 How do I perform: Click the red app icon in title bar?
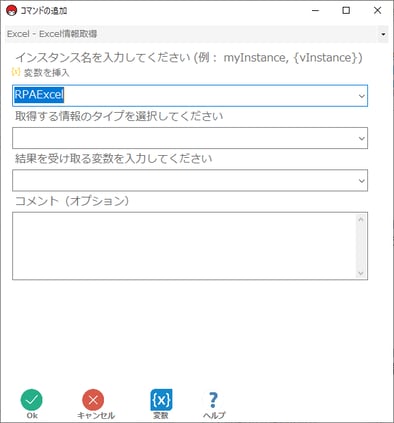coord(11,11)
